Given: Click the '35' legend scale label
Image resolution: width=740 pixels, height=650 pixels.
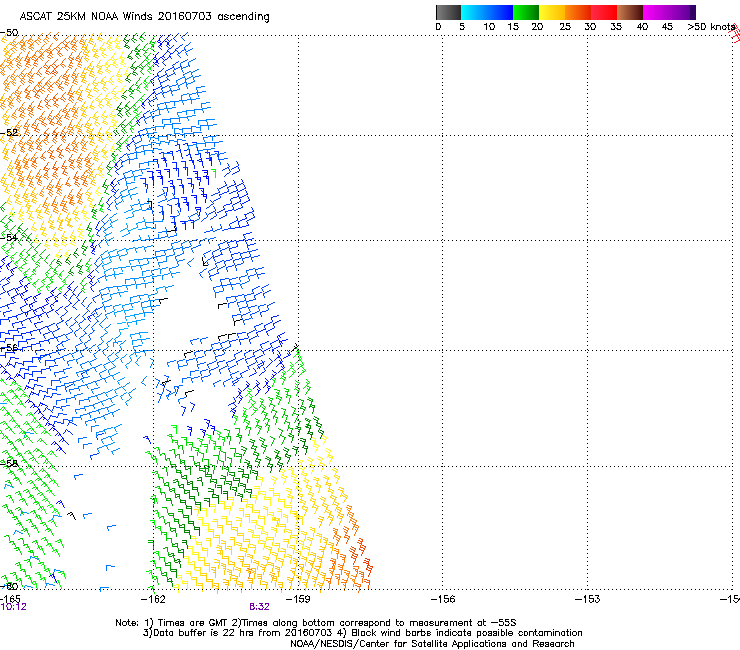Looking at the screenshot, I should (616, 27).
